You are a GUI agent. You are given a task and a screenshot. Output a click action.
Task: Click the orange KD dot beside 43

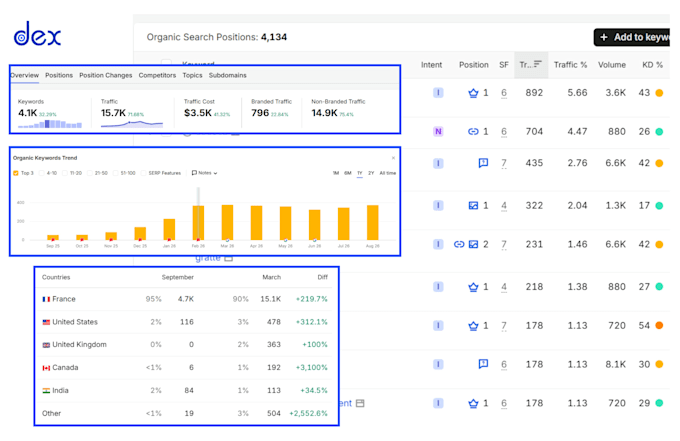point(659,93)
